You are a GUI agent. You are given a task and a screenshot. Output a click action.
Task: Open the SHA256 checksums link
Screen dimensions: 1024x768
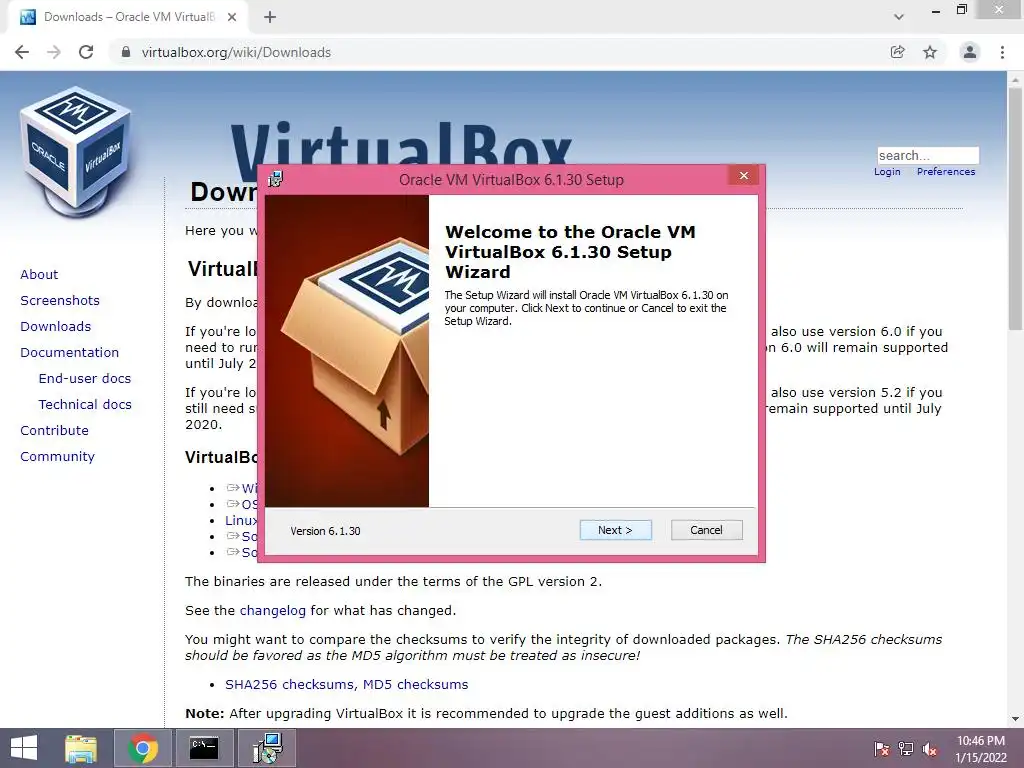pos(291,684)
